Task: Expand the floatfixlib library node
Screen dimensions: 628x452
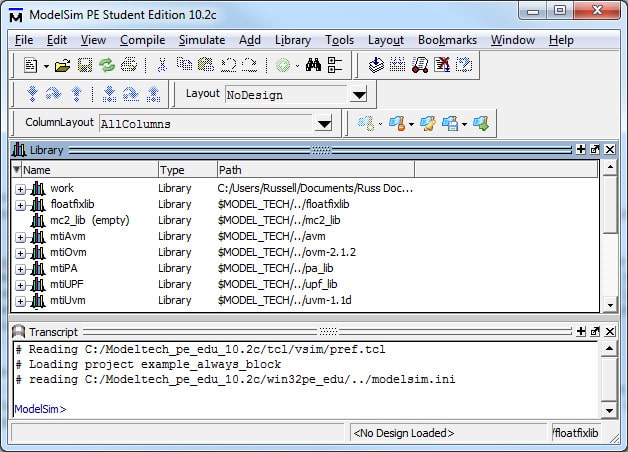Action: [x=20, y=205]
